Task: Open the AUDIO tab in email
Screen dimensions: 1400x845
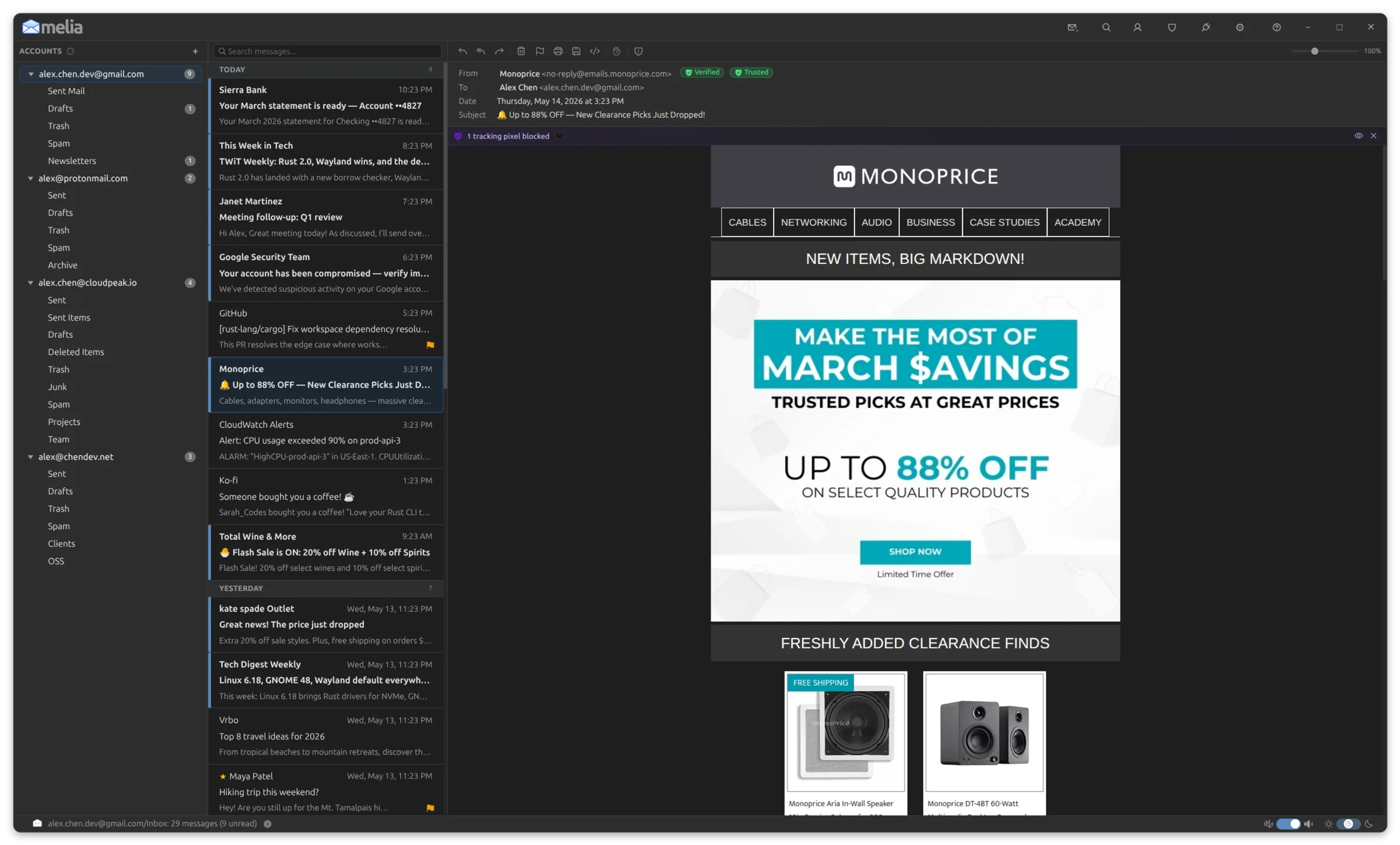Action: coord(876,222)
